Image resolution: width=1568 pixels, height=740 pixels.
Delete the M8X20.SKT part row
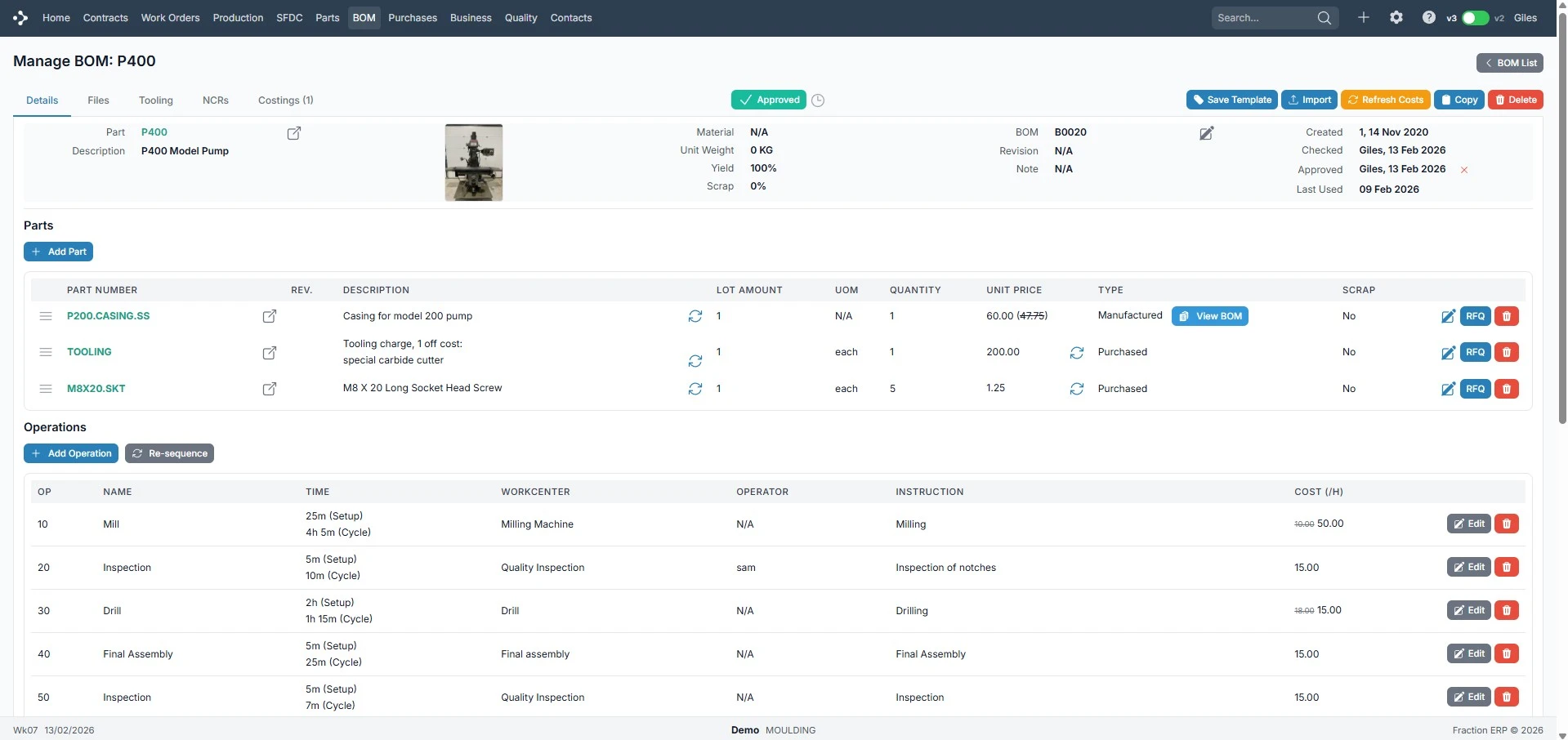click(1506, 389)
